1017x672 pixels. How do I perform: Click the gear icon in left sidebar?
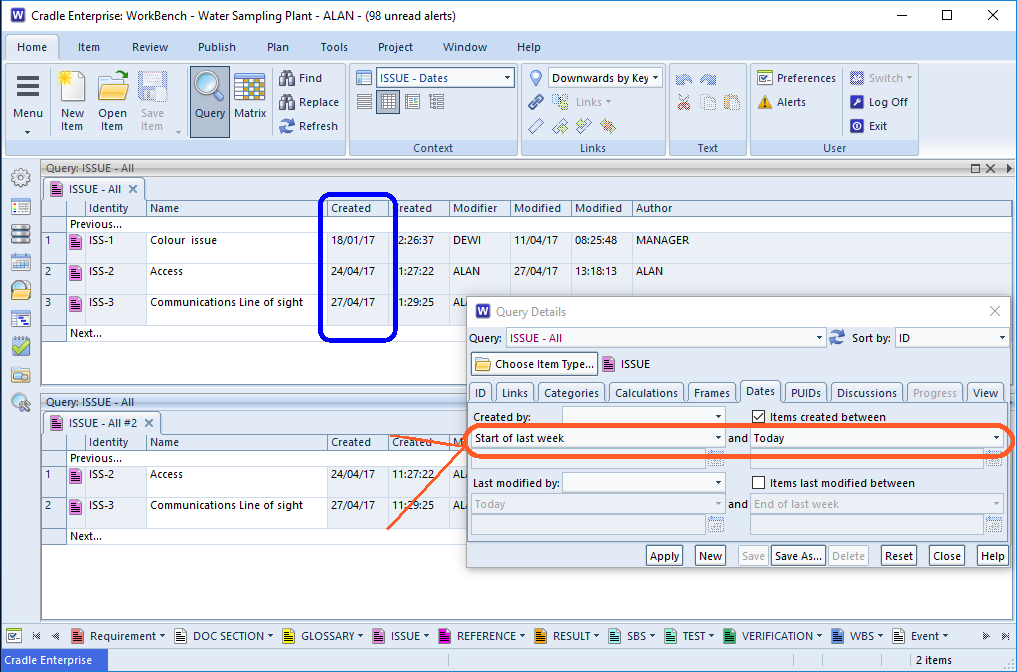coord(21,177)
